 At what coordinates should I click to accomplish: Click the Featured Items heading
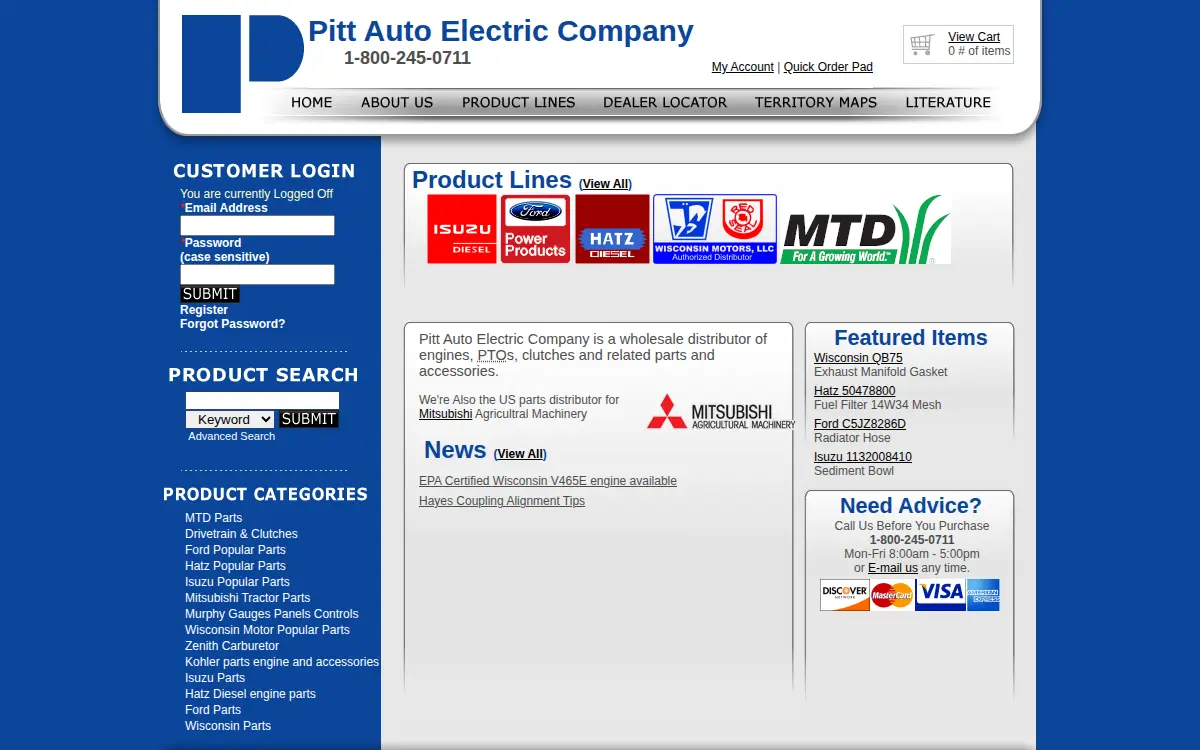[911, 338]
